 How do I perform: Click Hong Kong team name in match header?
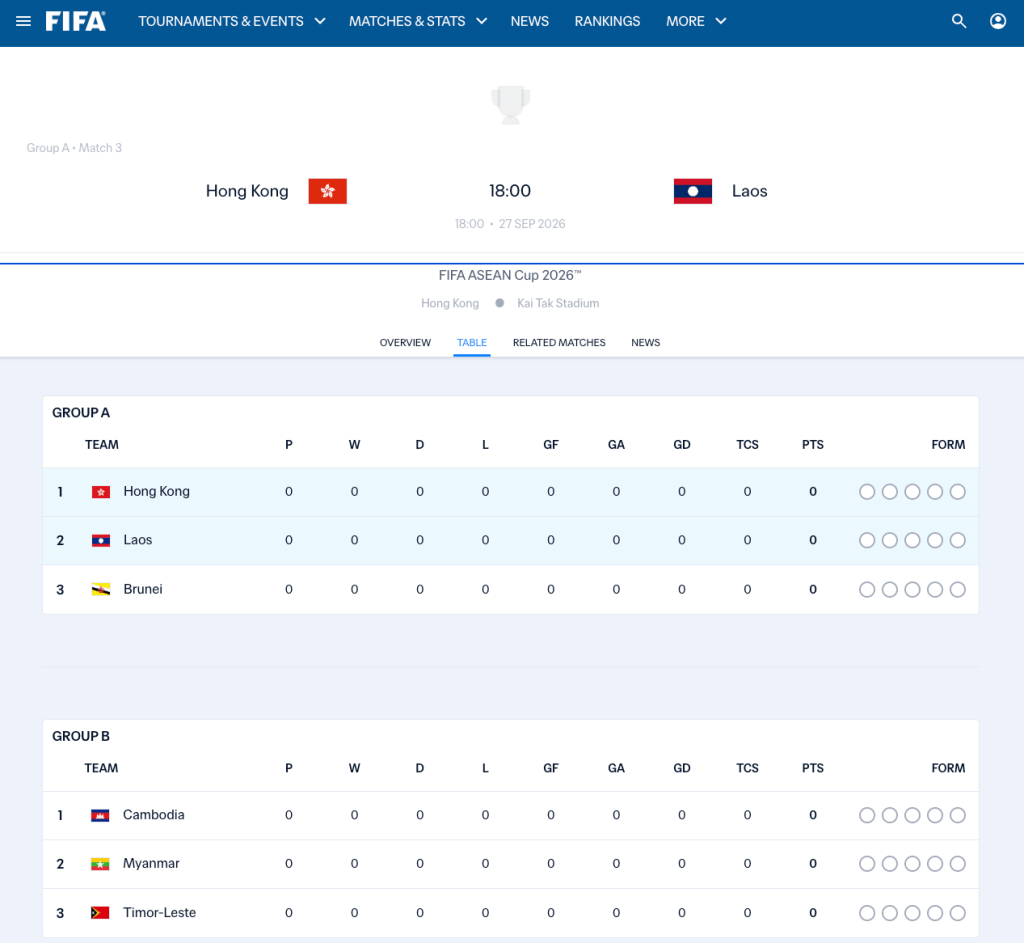coord(247,191)
